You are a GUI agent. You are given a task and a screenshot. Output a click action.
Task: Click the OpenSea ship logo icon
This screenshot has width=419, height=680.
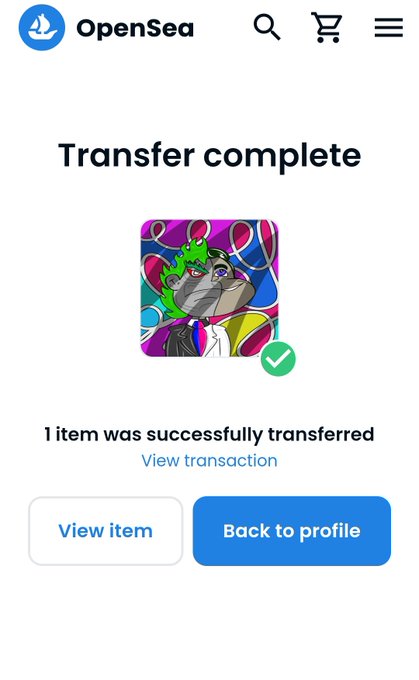click(x=42, y=27)
